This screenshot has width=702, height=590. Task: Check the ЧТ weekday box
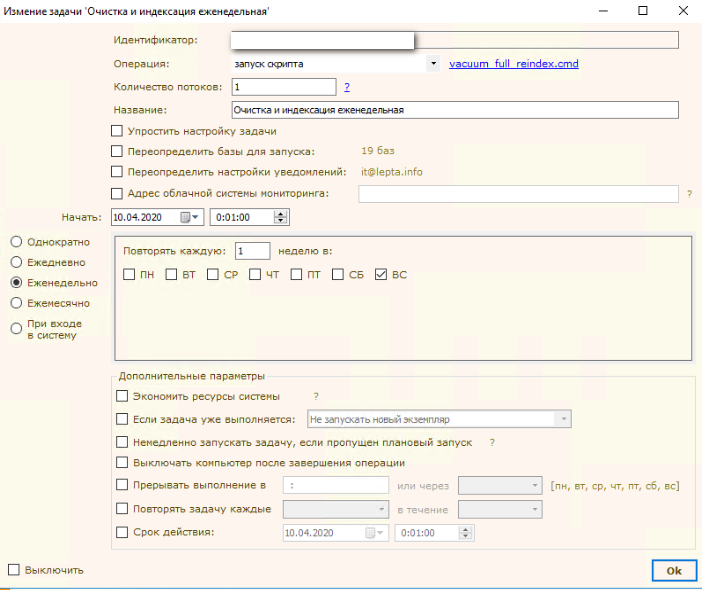click(x=255, y=274)
